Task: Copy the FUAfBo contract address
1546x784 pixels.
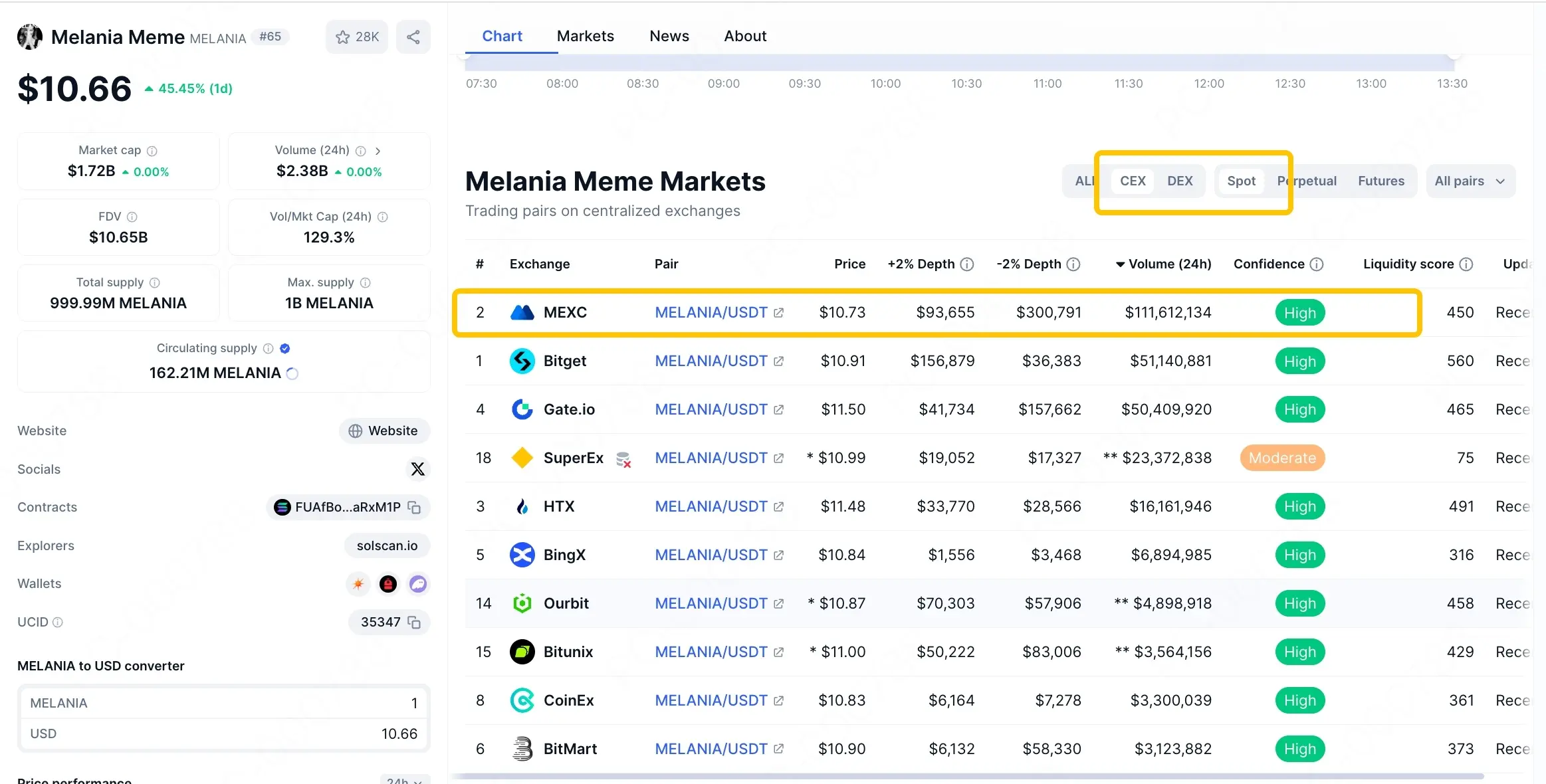Action: pos(415,507)
